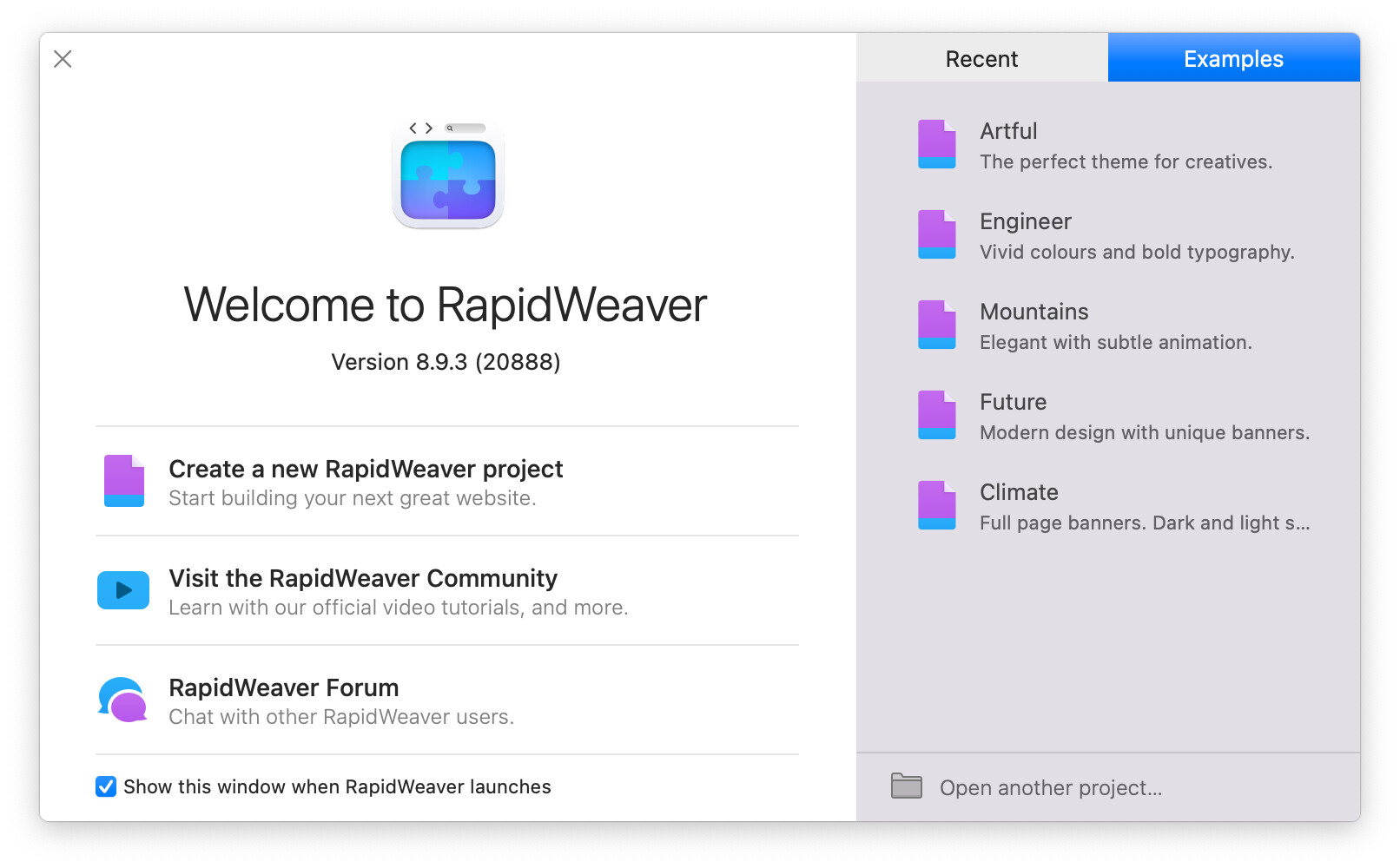
Task: Click the RapidWeaver puzzle app icon
Action: (x=448, y=174)
